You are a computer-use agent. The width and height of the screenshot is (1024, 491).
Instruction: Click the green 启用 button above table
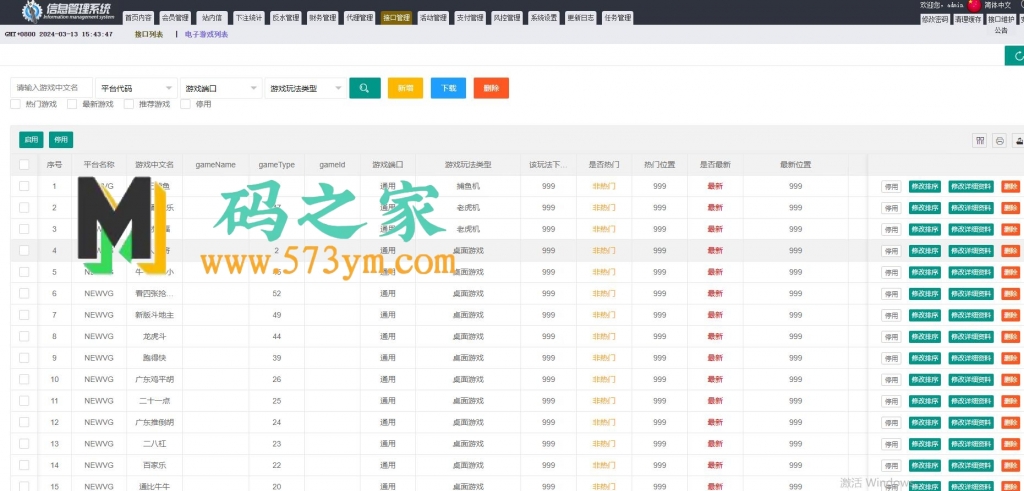31,140
